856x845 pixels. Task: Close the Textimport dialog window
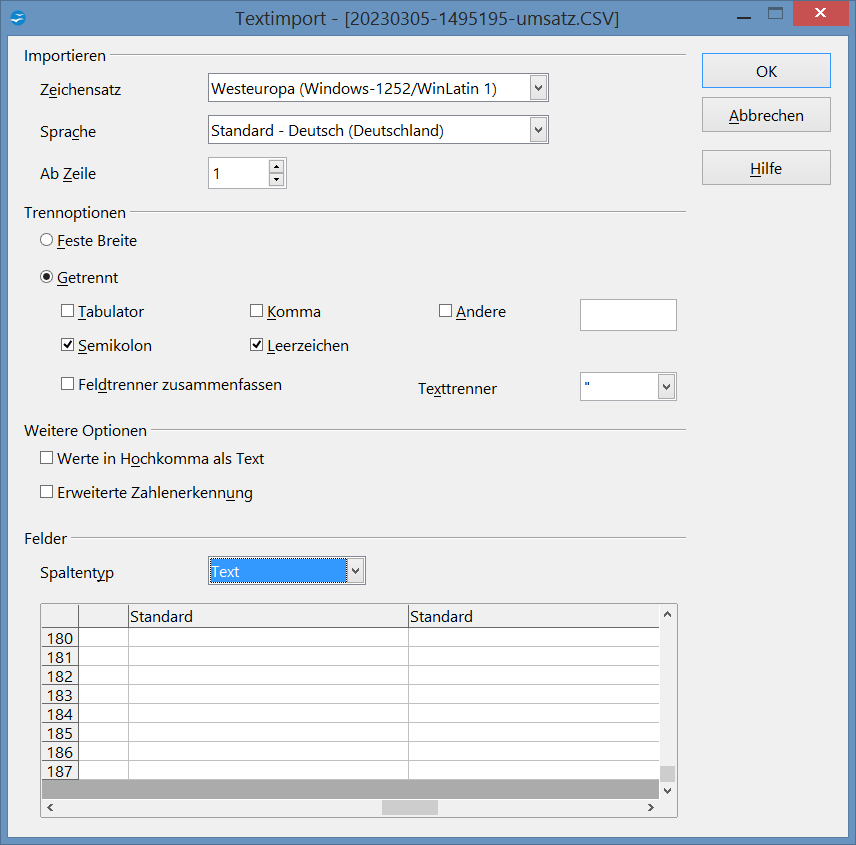coord(820,13)
